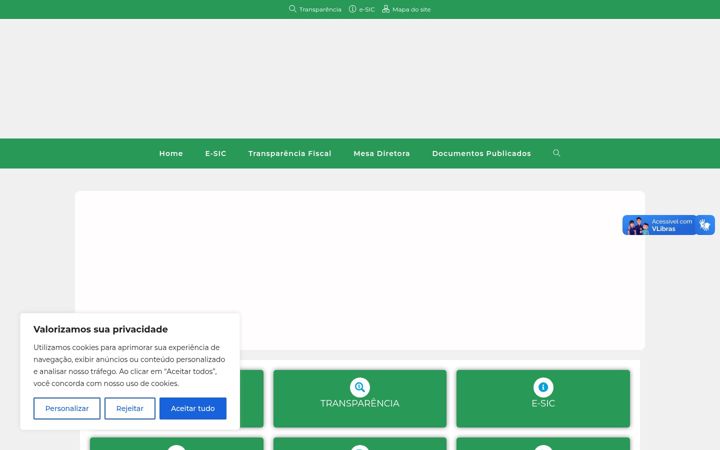Open the search icon in the green navigation bar

coord(556,153)
